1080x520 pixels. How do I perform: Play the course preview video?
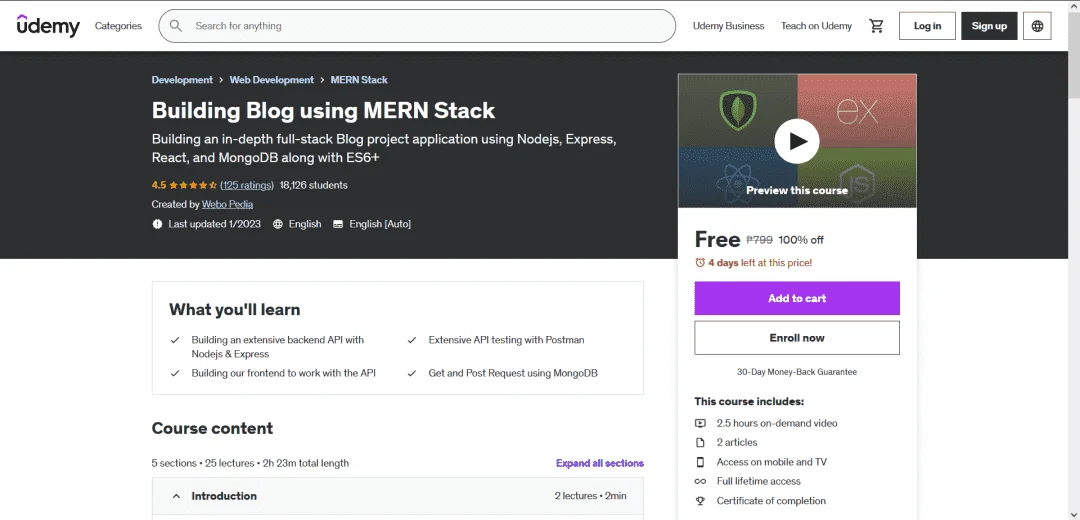797,141
